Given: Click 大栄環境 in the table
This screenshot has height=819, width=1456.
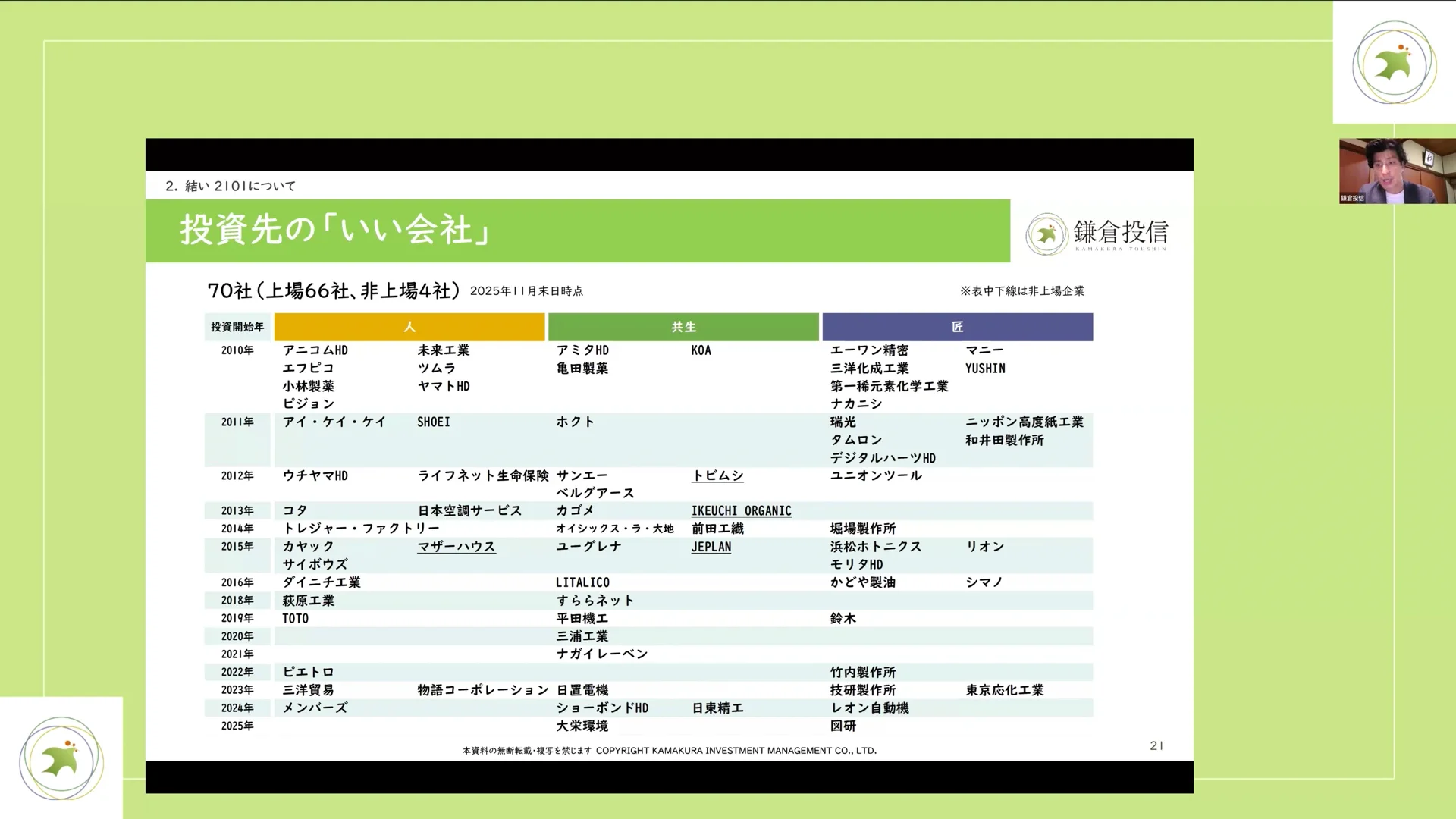Looking at the screenshot, I should pyautogui.click(x=582, y=726).
